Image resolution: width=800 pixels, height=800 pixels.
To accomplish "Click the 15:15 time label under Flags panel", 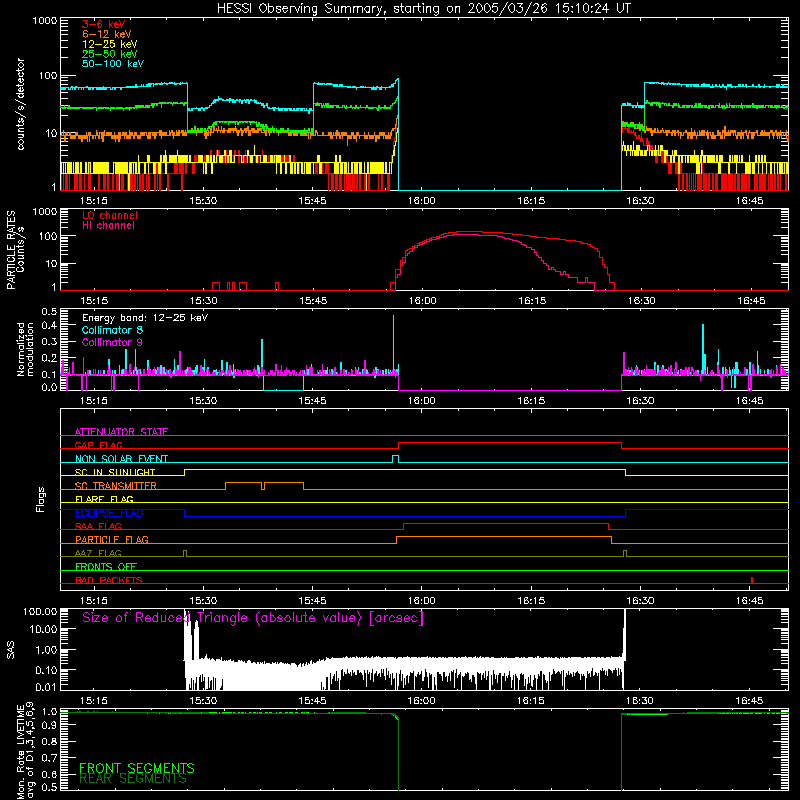I will pyautogui.click(x=94, y=601).
